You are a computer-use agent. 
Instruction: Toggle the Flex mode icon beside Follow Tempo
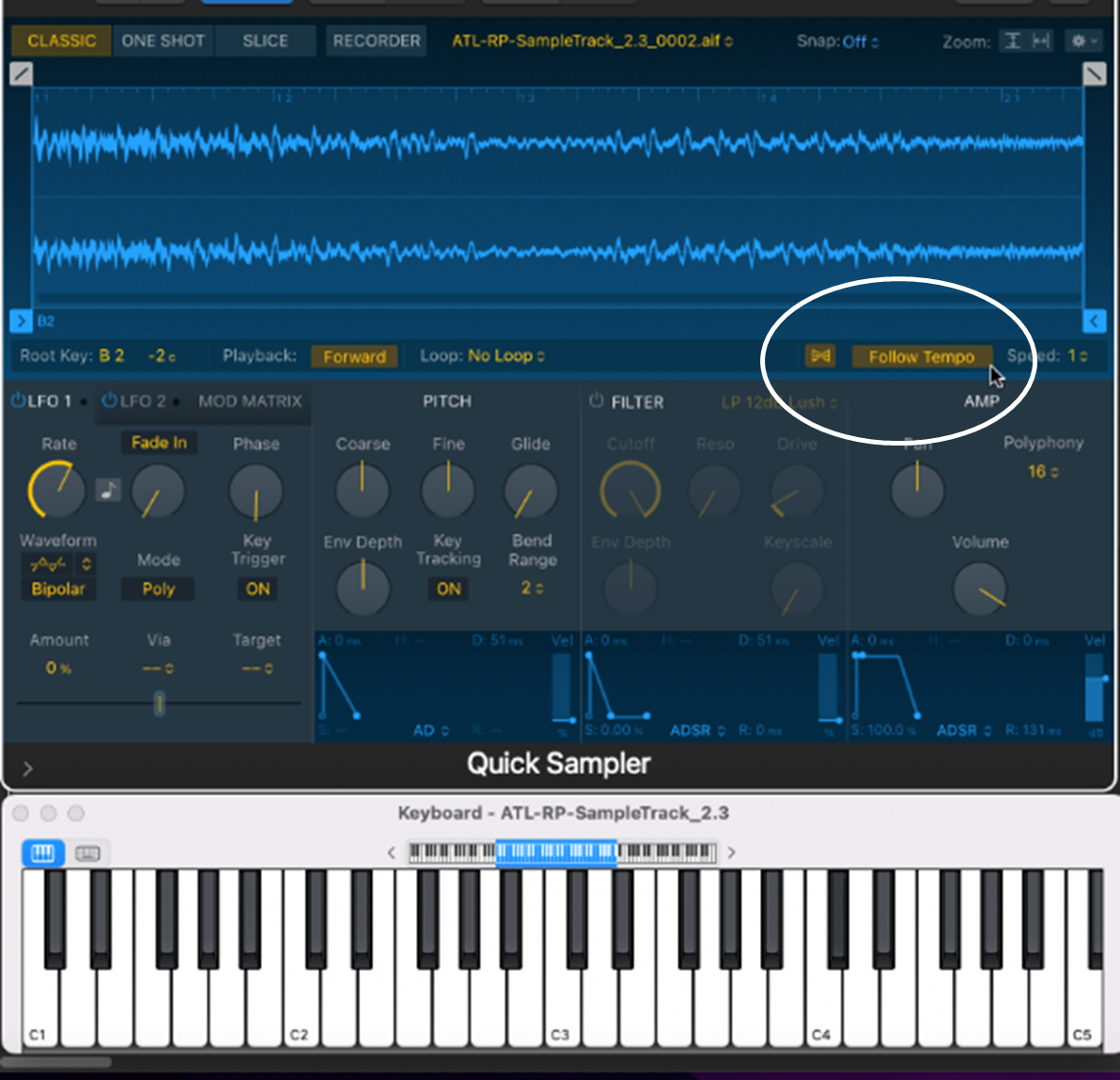coord(820,356)
